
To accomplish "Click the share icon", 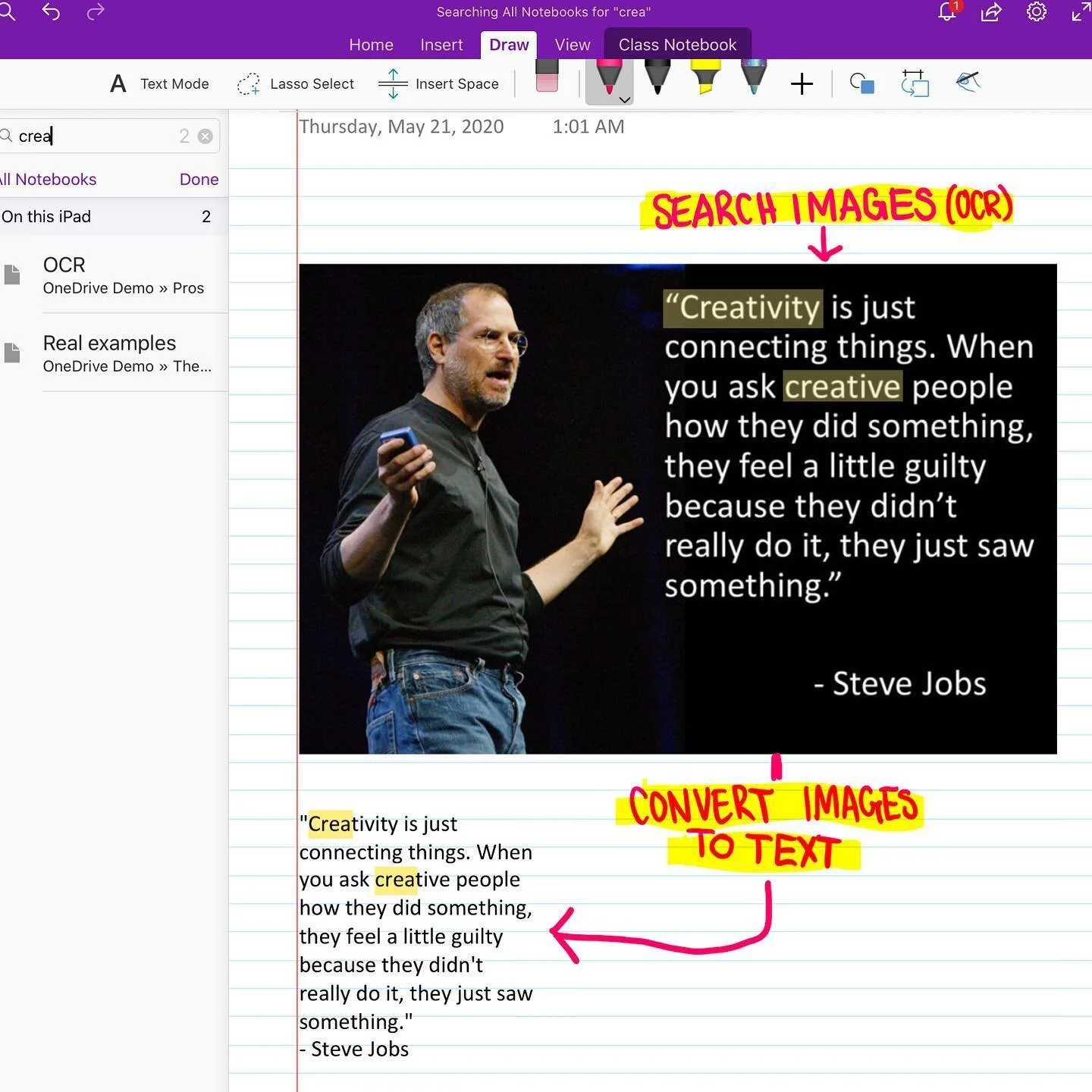I will (992, 11).
